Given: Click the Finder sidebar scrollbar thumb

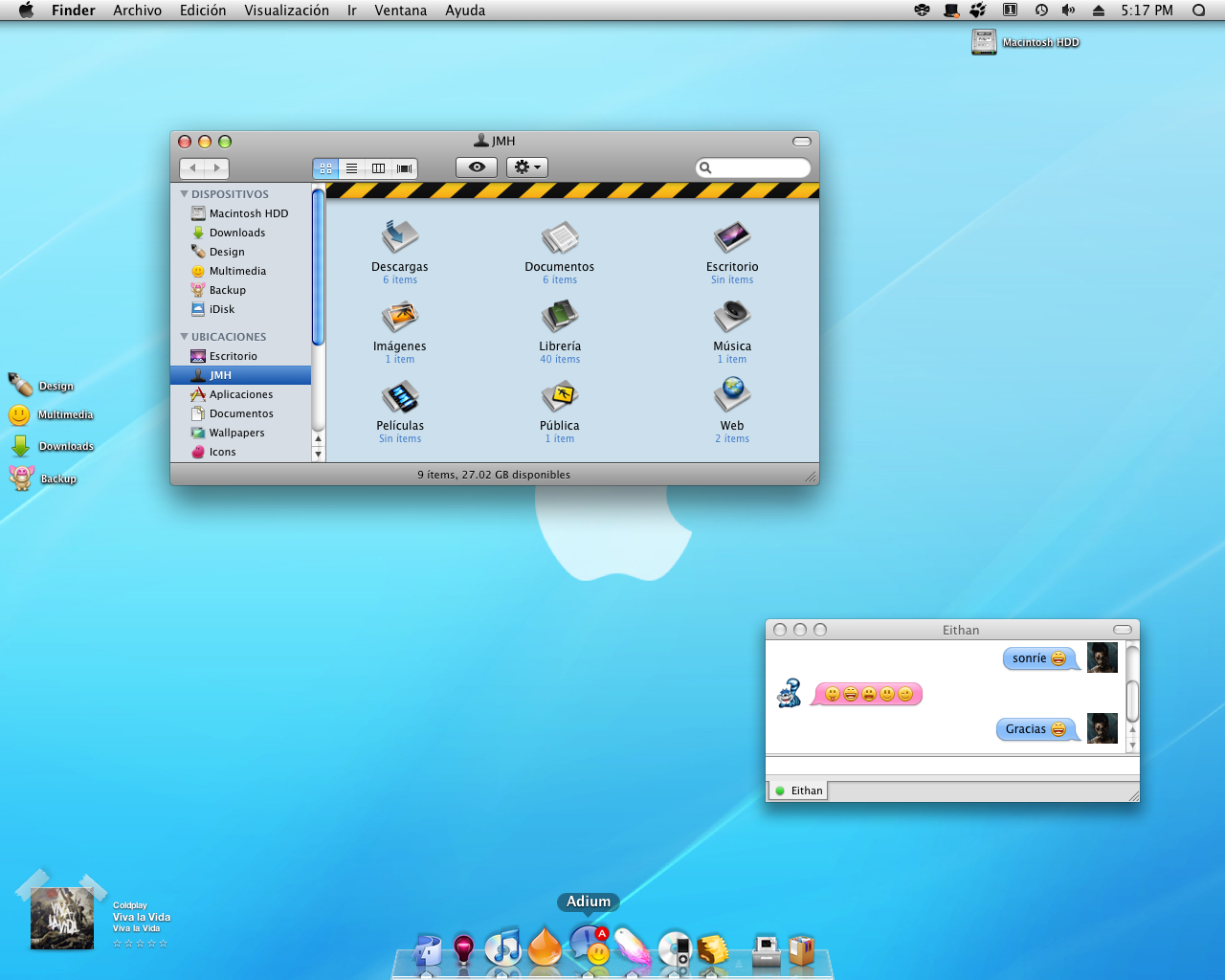Looking at the screenshot, I should (x=318, y=268).
